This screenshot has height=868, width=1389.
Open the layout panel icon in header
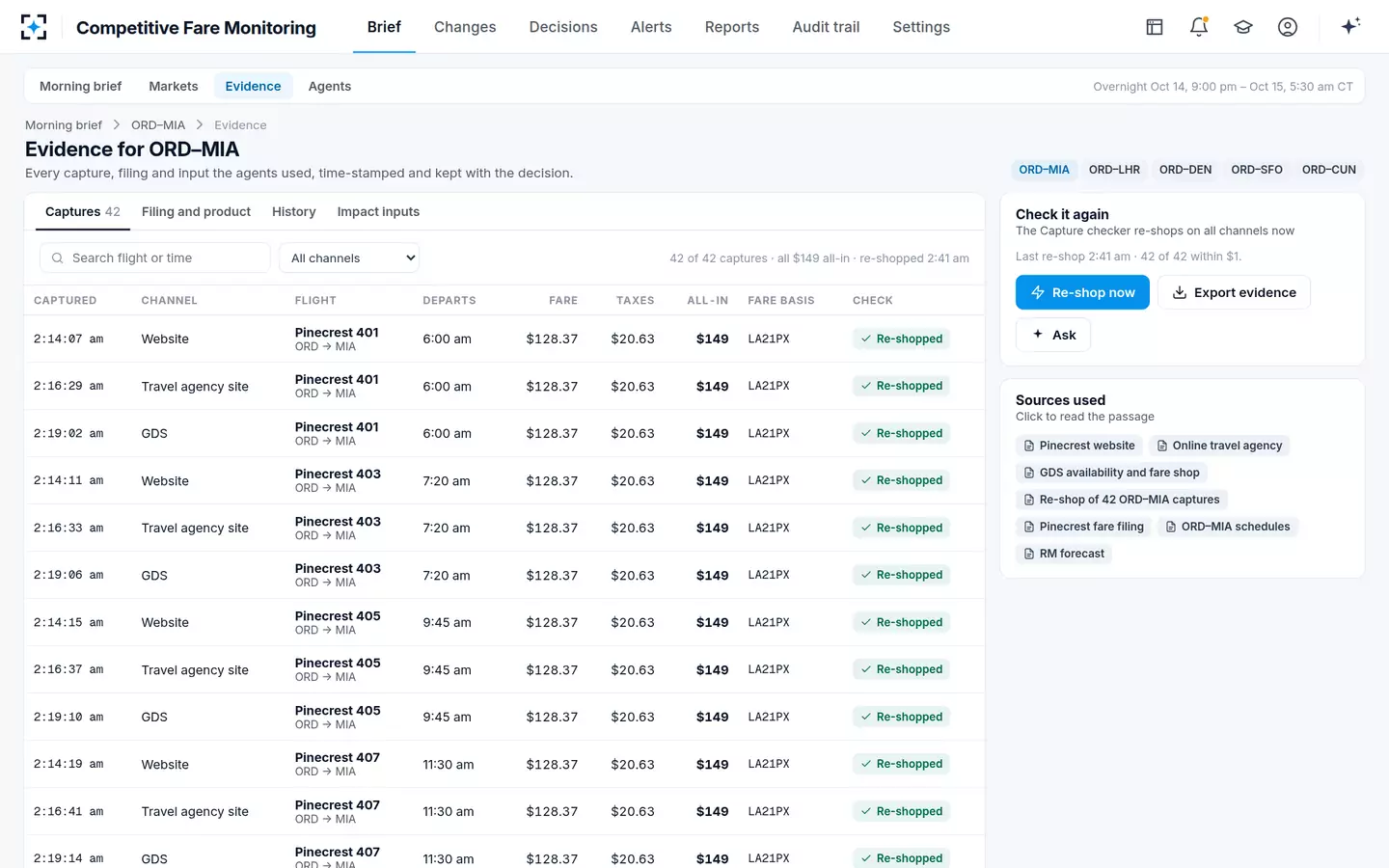point(1155,27)
